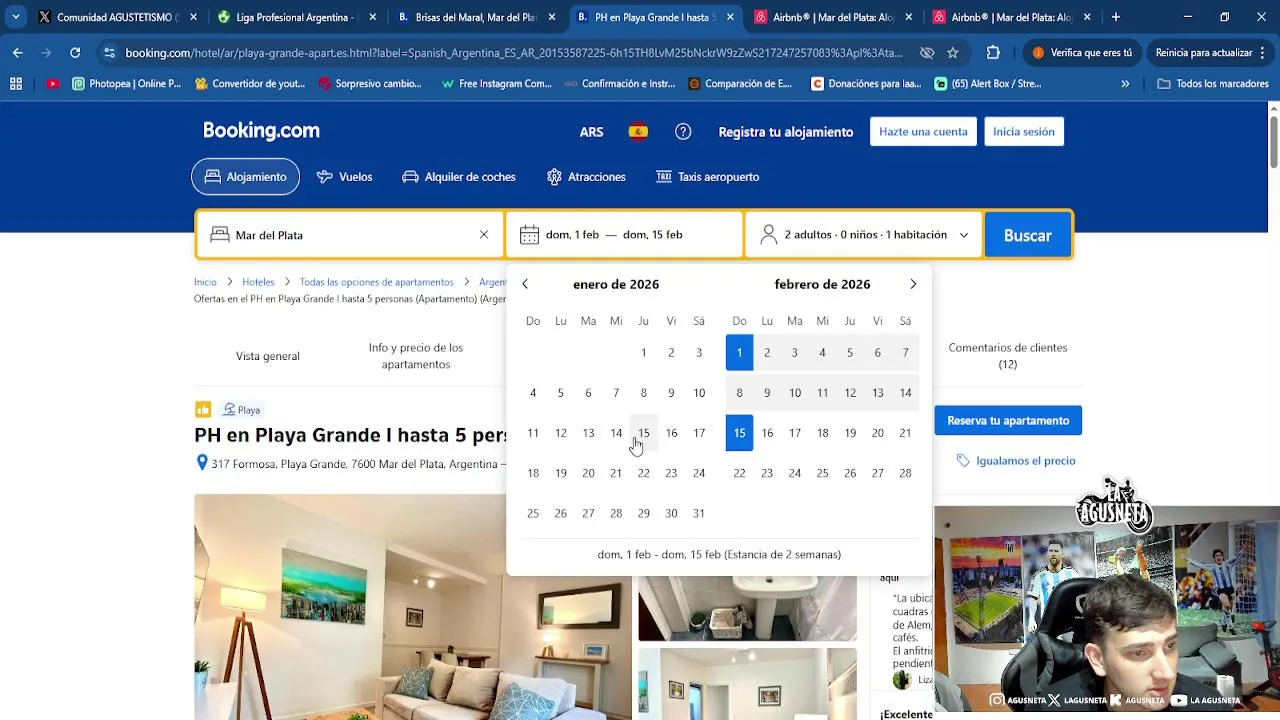Go back in browser history
The image size is (1280, 720).
click(18, 52)
